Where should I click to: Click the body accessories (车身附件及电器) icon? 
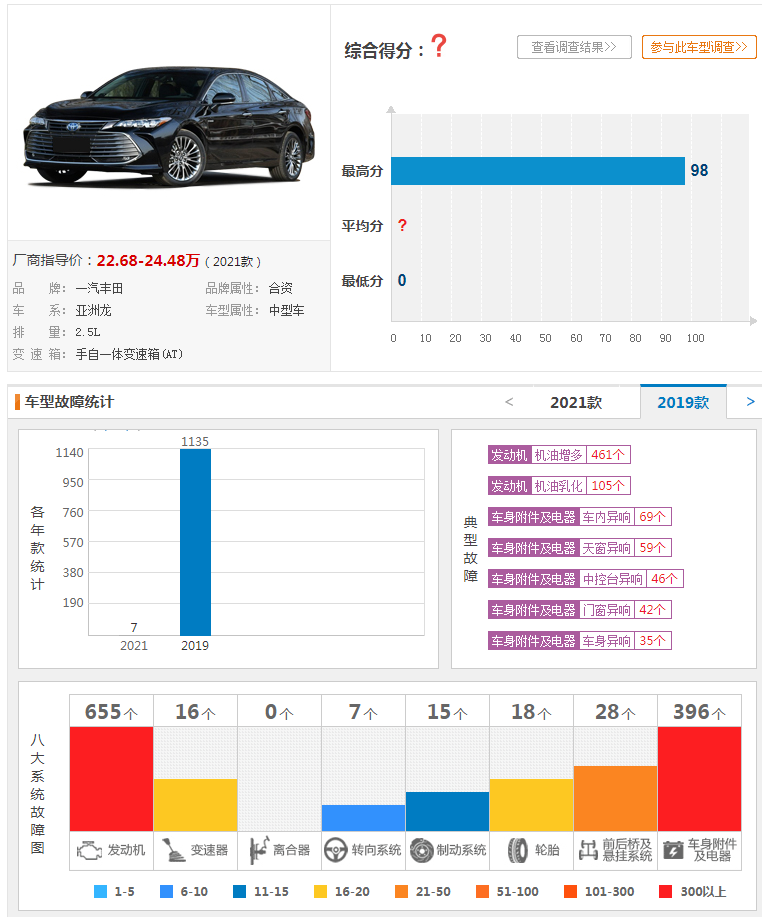(x=674, y=850)
